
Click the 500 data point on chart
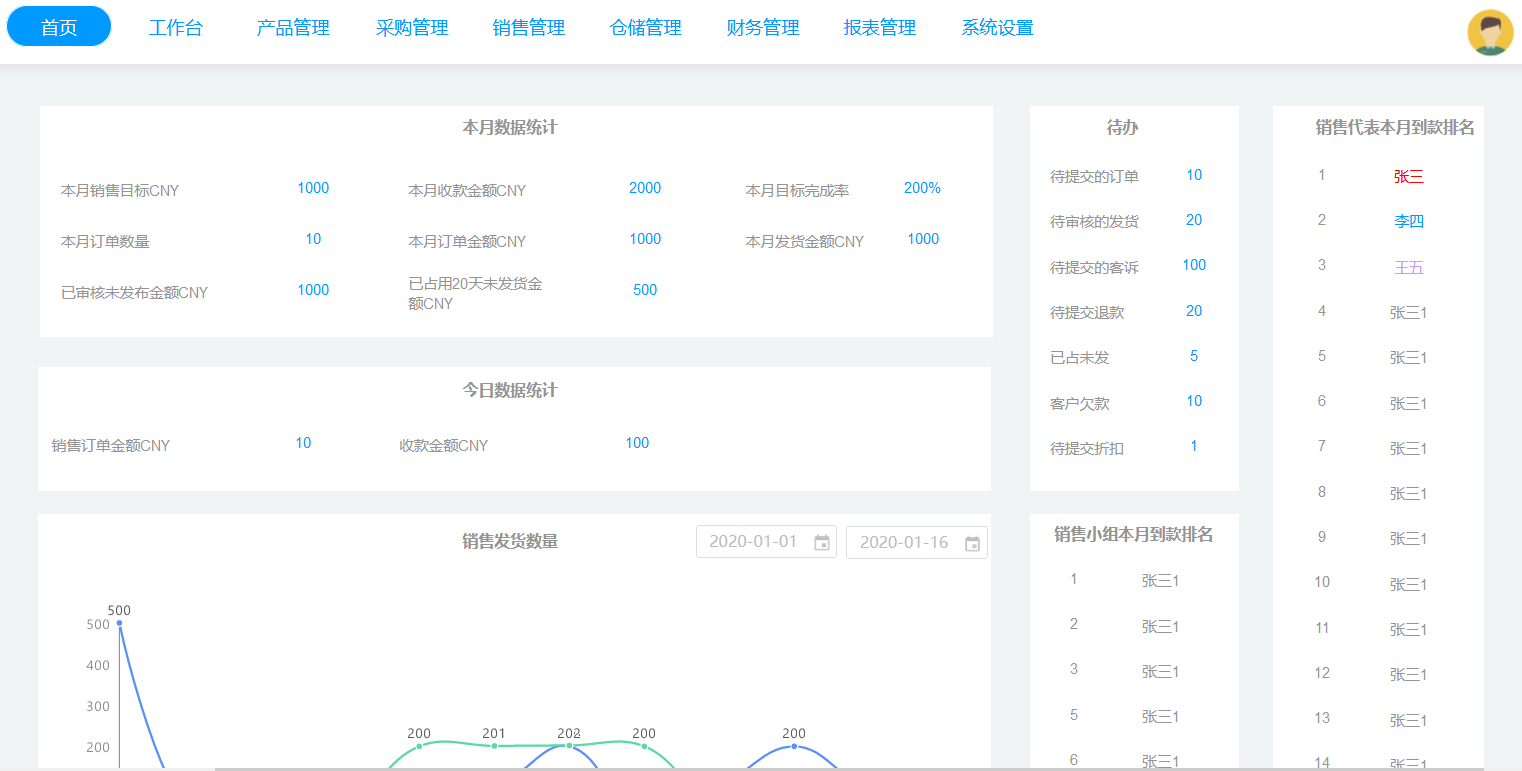pos(119,623)
